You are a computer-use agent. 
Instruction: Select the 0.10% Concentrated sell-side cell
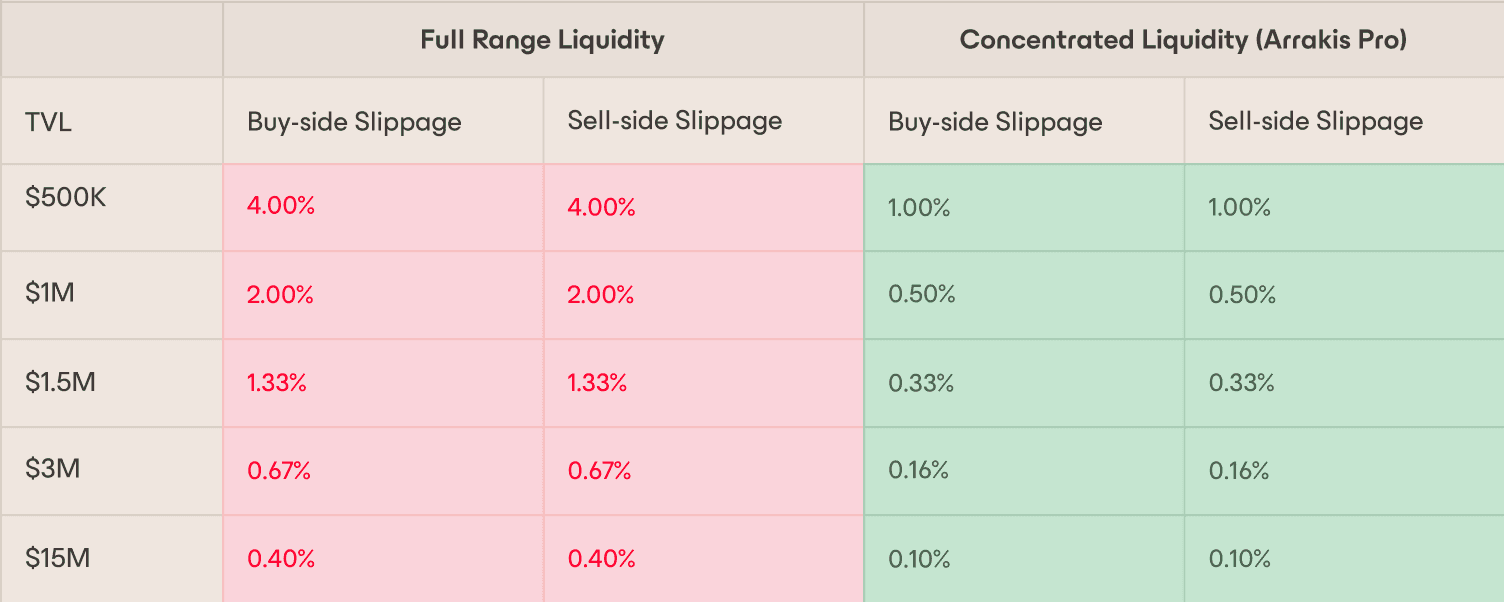tap(1240, 558)
